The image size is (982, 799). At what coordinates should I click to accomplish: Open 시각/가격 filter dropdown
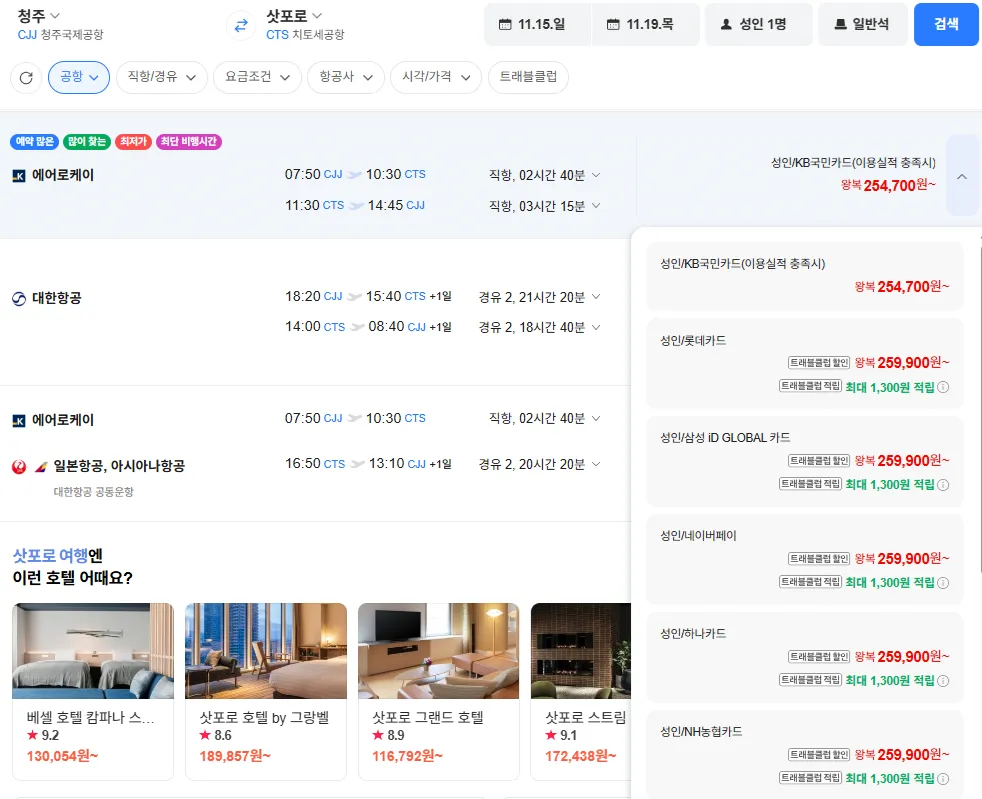[x=436, y=78]
